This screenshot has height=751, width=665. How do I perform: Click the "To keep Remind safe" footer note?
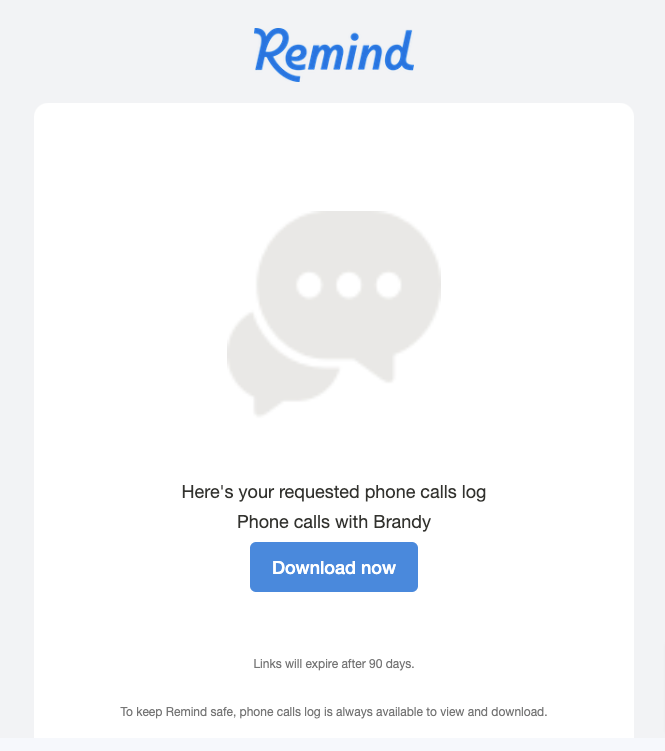point(333,712)
